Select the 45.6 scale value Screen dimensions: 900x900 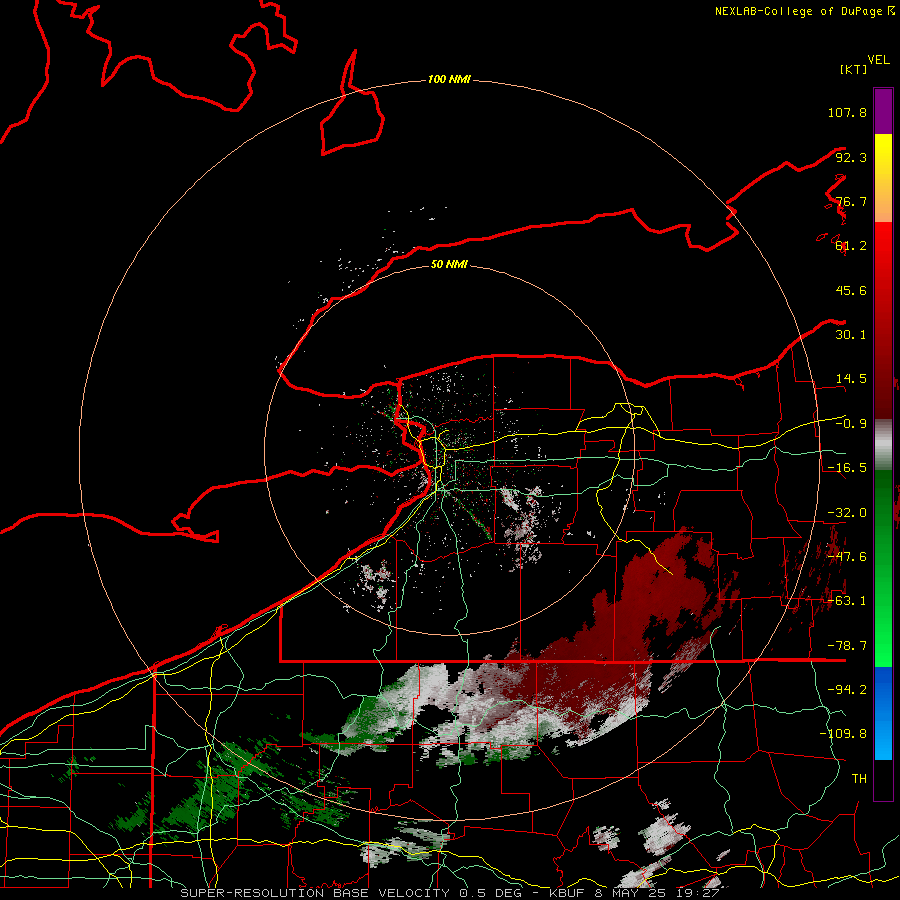(x=851, y=290)
